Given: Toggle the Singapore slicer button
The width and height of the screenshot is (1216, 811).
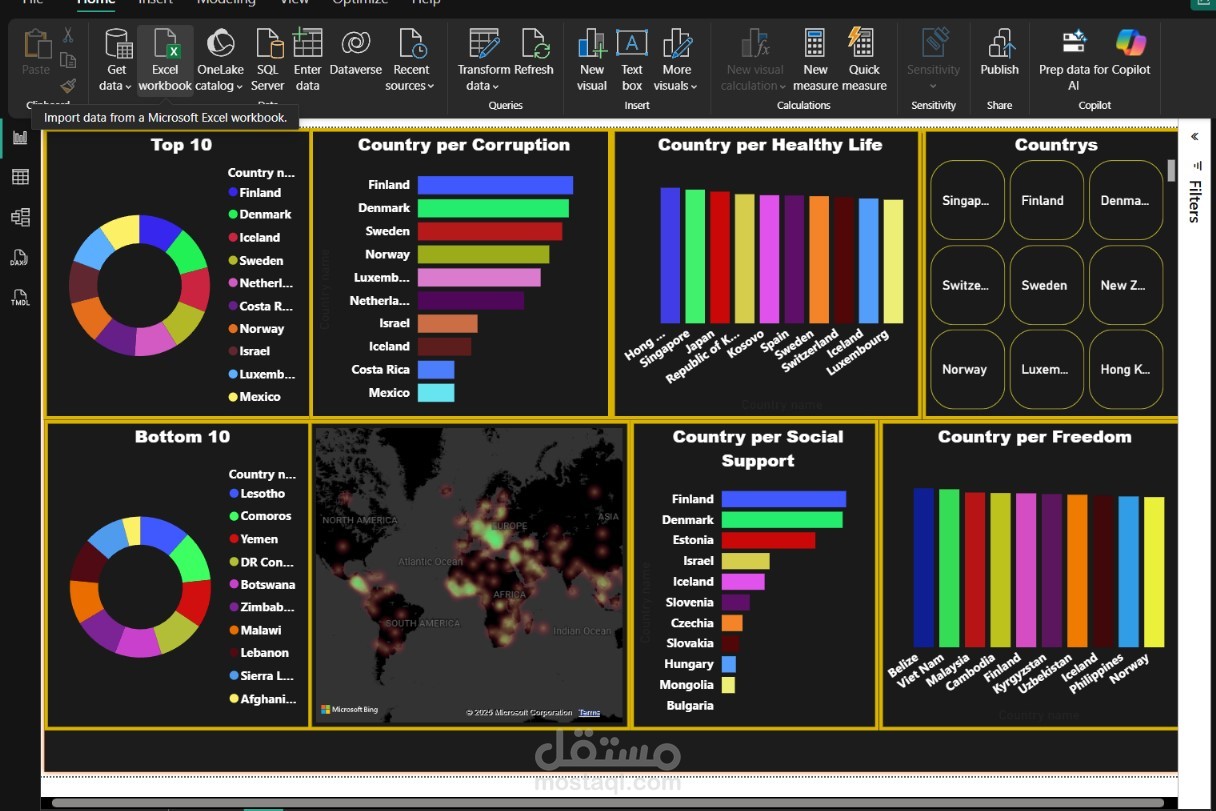Looking at the screenshot, I should click(x=967, y=200).
